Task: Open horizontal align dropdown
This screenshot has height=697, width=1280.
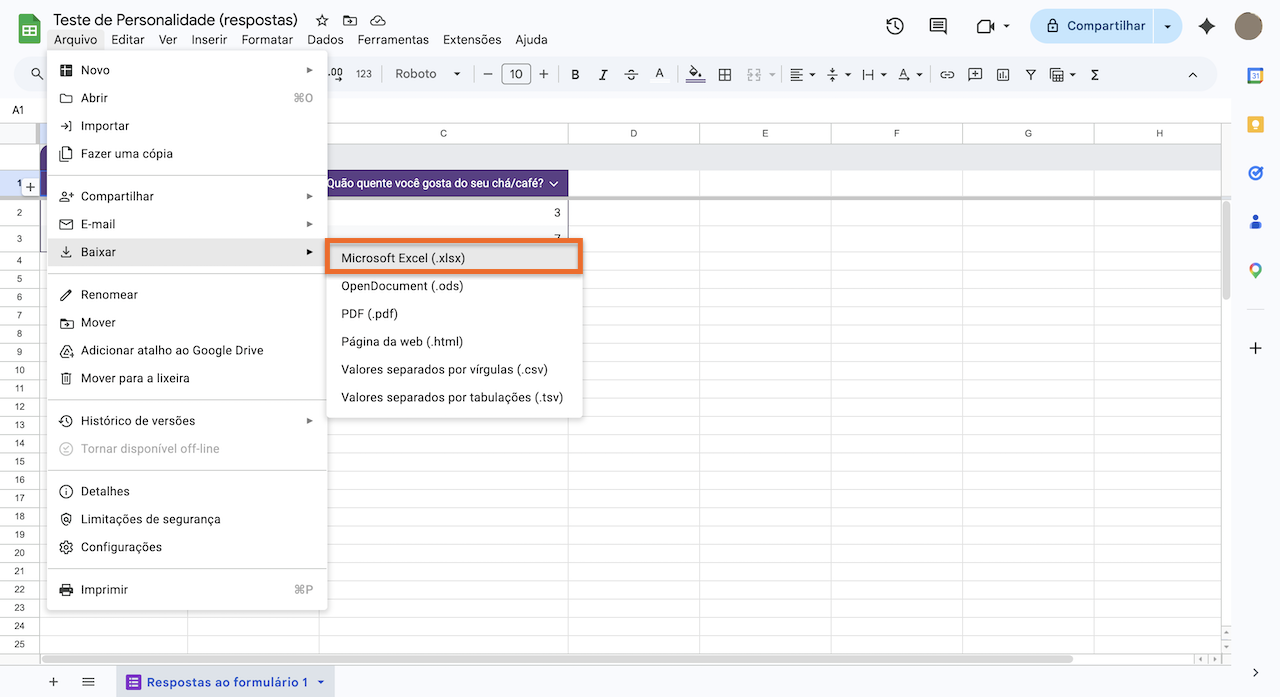Action: point(802,74)
